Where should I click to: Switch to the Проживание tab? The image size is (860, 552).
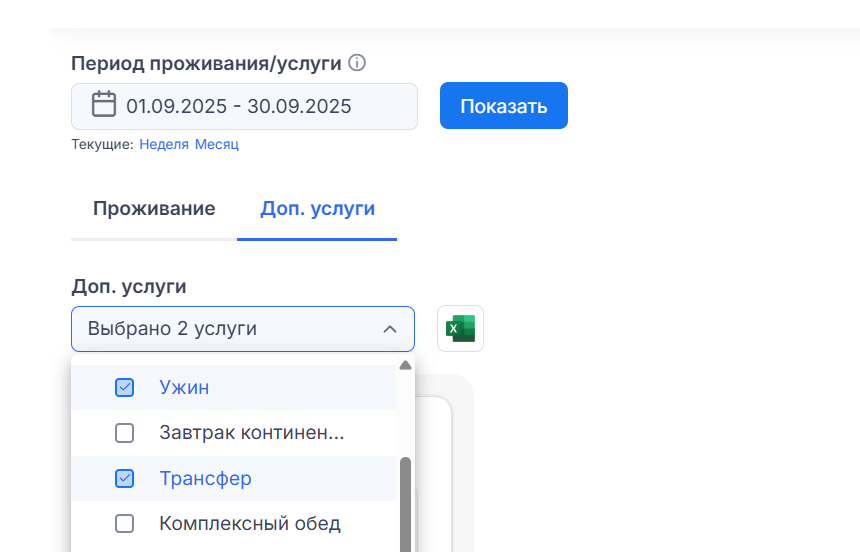point(154,209)
